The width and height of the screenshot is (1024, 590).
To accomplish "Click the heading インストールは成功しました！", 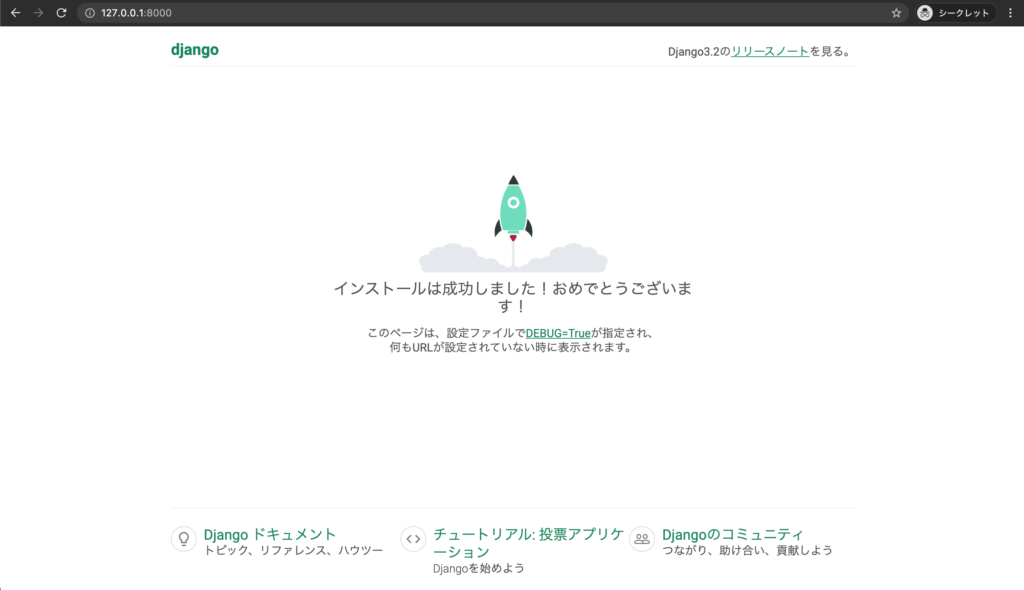I will pyautogui.click(x=513, y=297).
